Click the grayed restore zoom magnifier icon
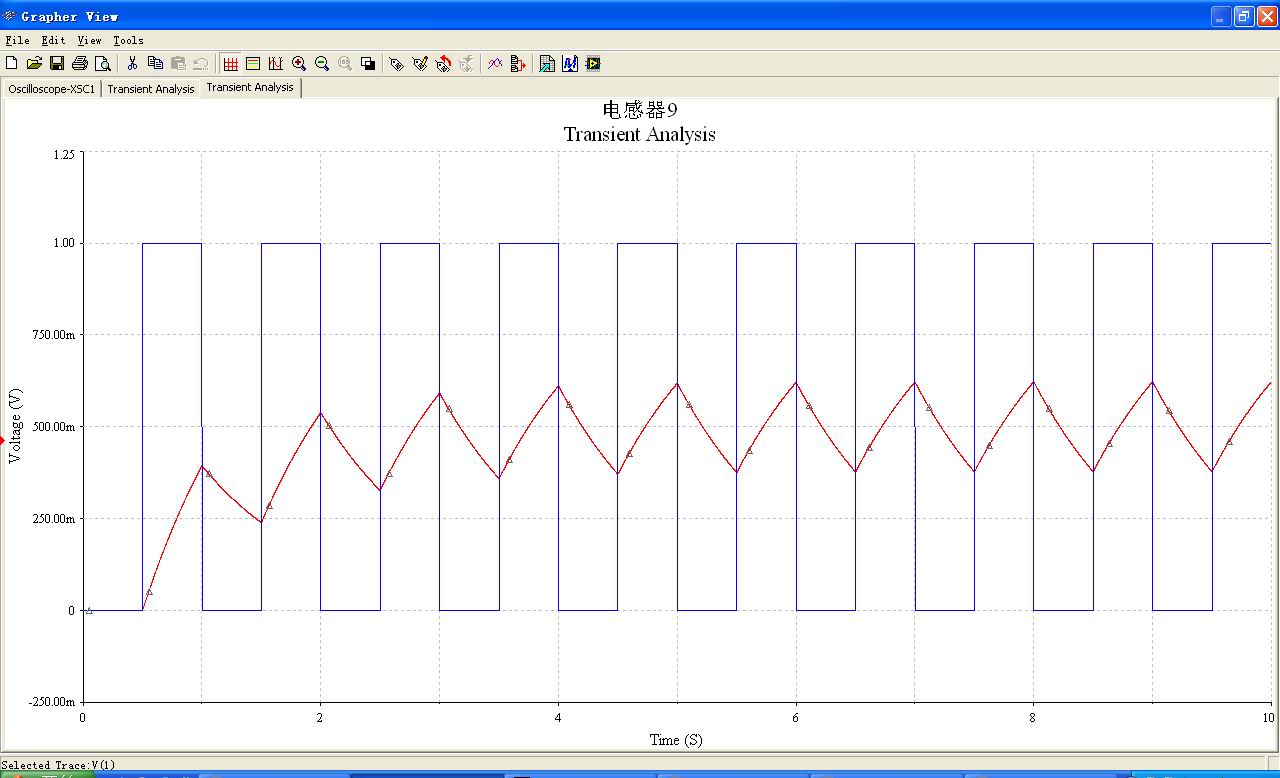The image size is (1280, 778). pyautogui.click(x=345, y=63)
